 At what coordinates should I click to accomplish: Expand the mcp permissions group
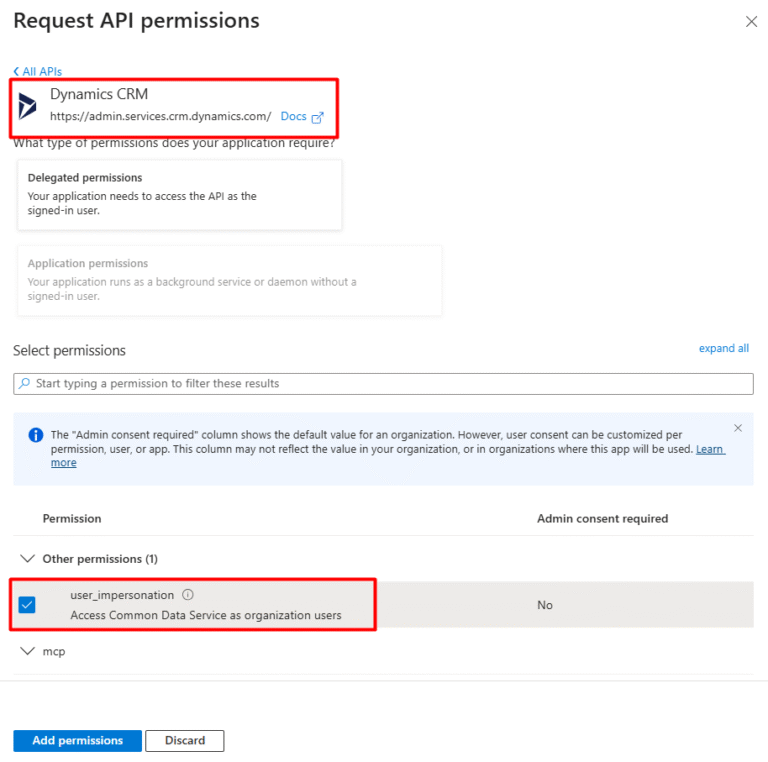[28, 651]
